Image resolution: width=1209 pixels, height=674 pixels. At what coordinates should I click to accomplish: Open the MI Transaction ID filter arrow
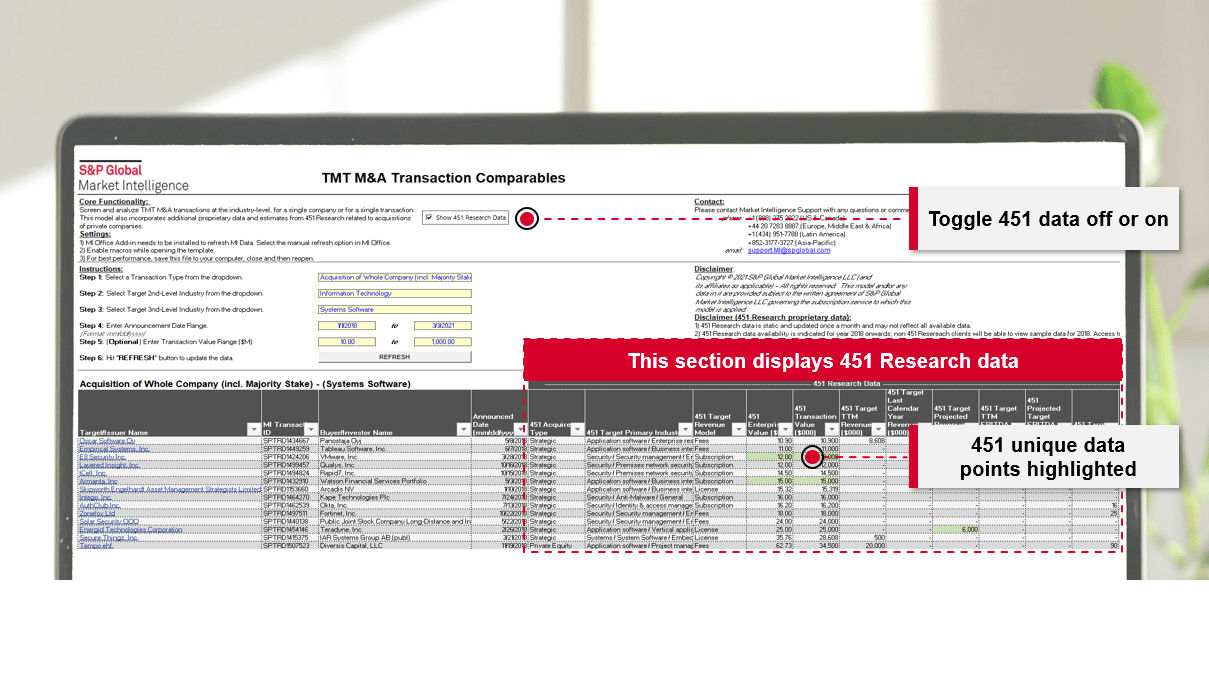coord(311,429)
